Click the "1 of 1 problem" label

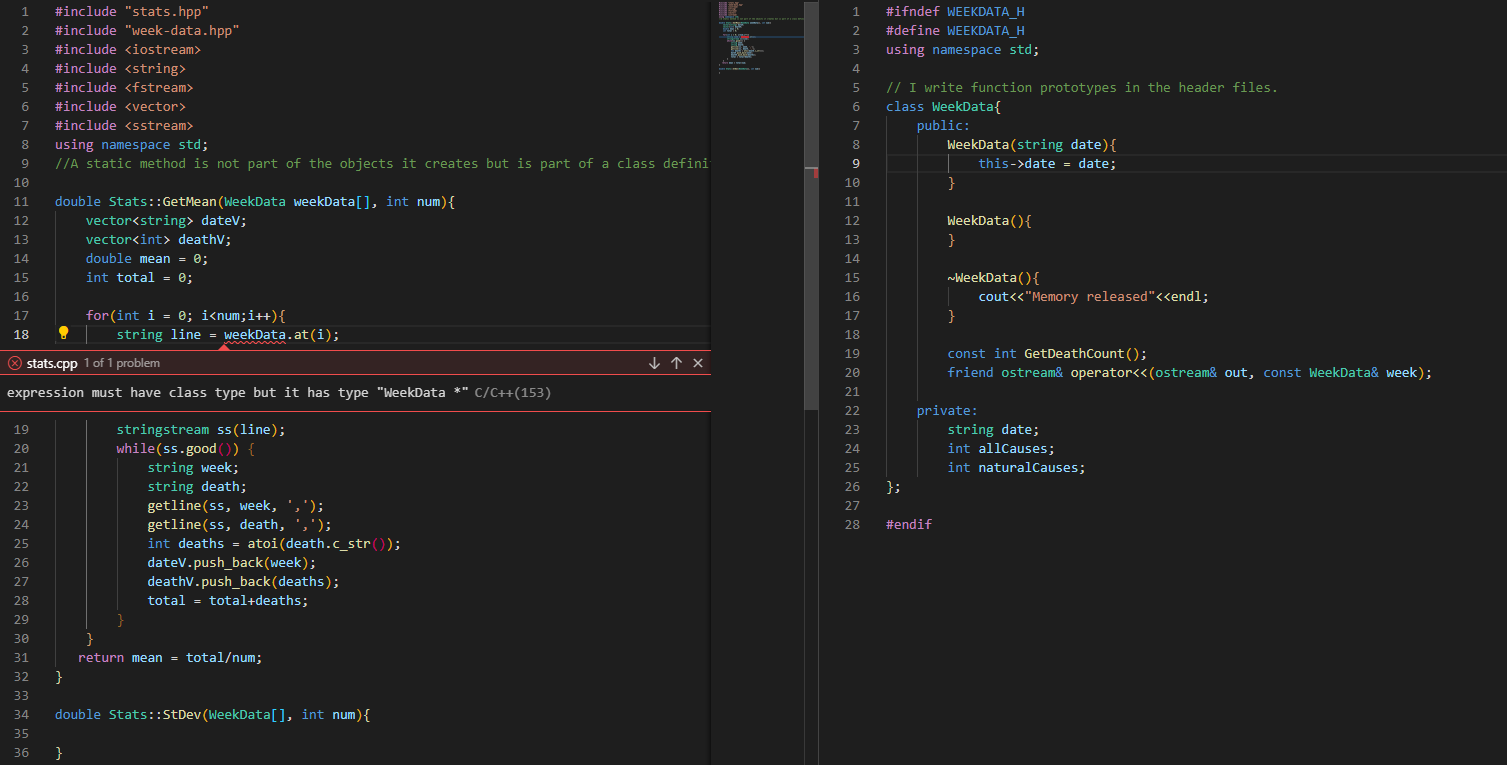click(x=122, y=363)
